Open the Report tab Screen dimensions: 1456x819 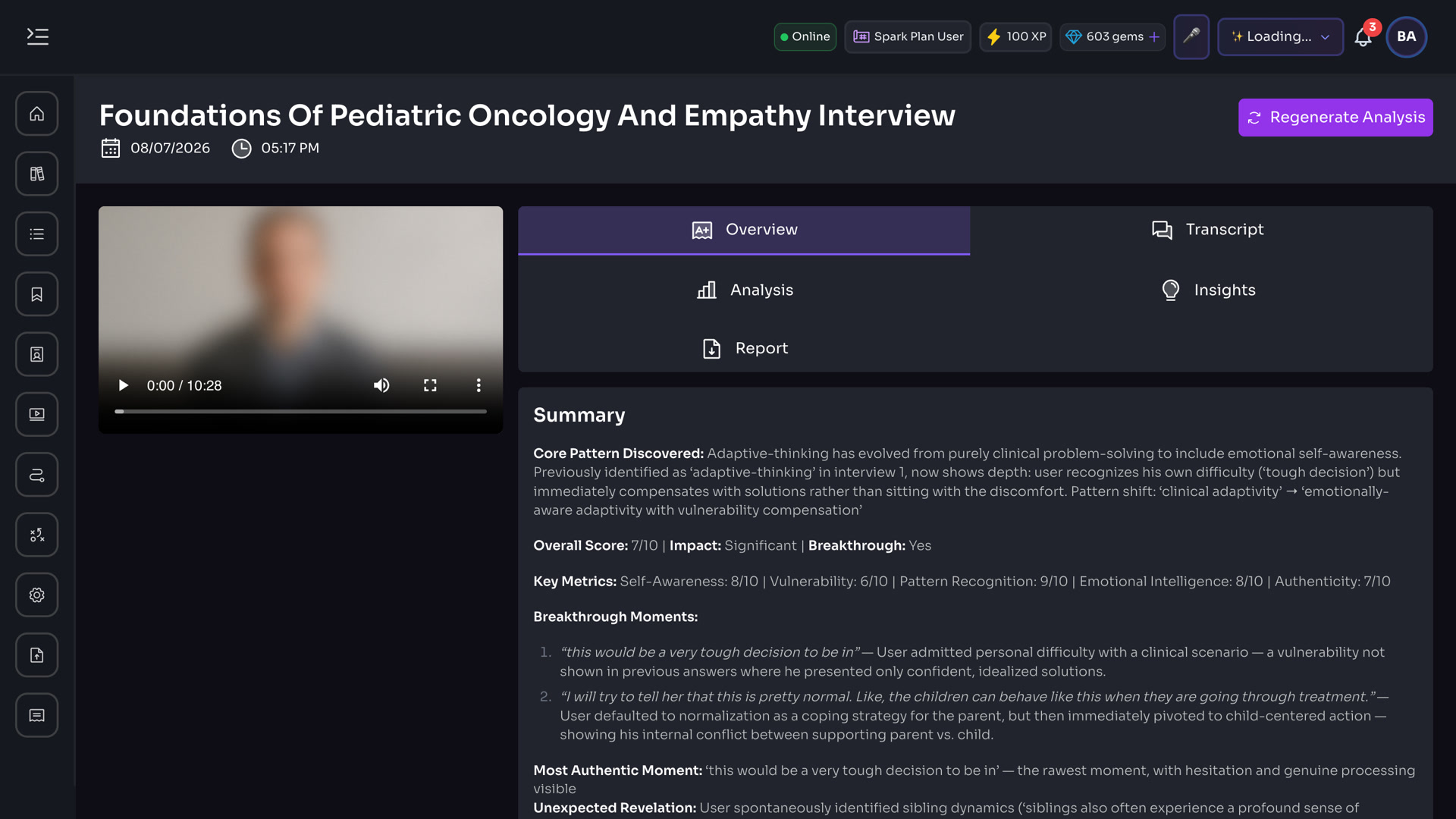pyautogui.click(x=744, y=348)
